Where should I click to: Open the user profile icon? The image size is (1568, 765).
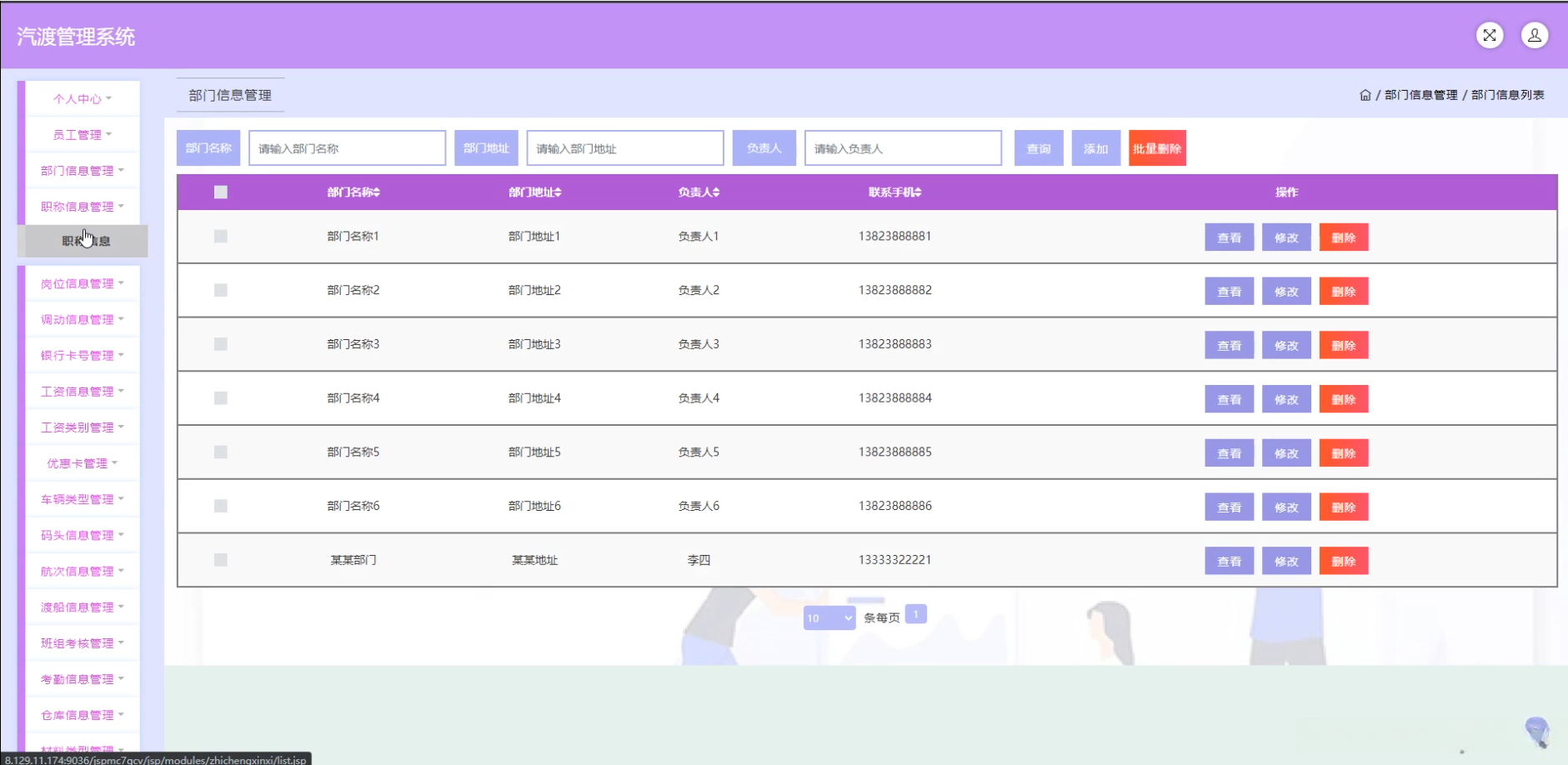[1535, 35]
